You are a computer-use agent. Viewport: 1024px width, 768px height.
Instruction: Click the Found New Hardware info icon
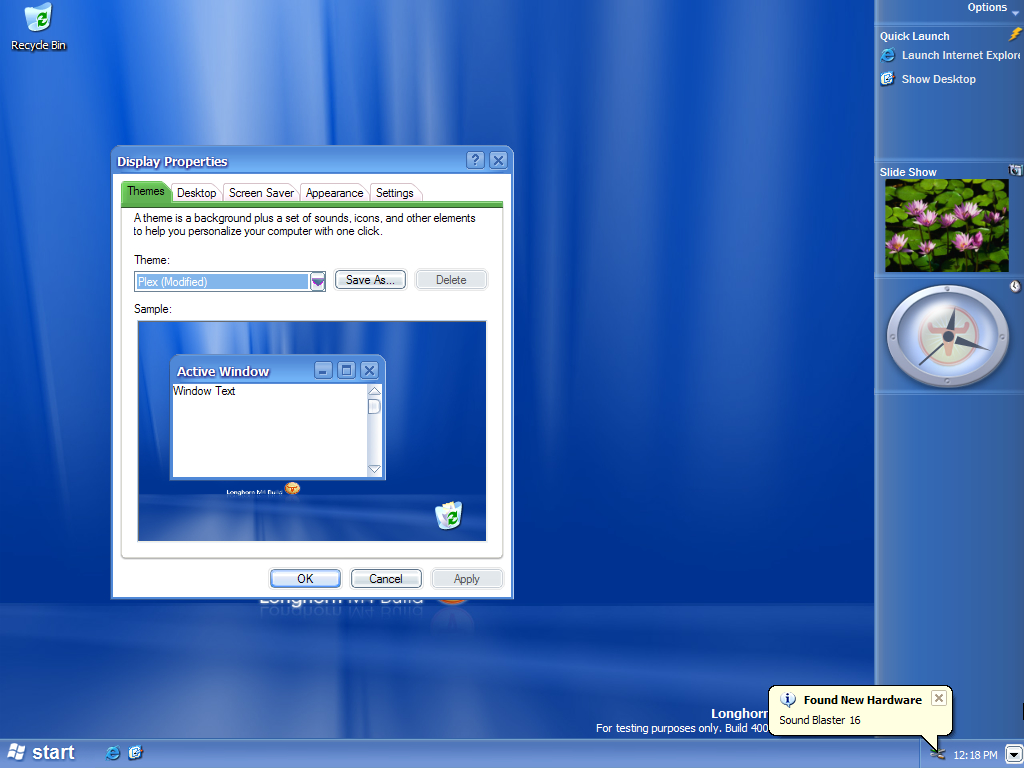[x=788, y=699]
